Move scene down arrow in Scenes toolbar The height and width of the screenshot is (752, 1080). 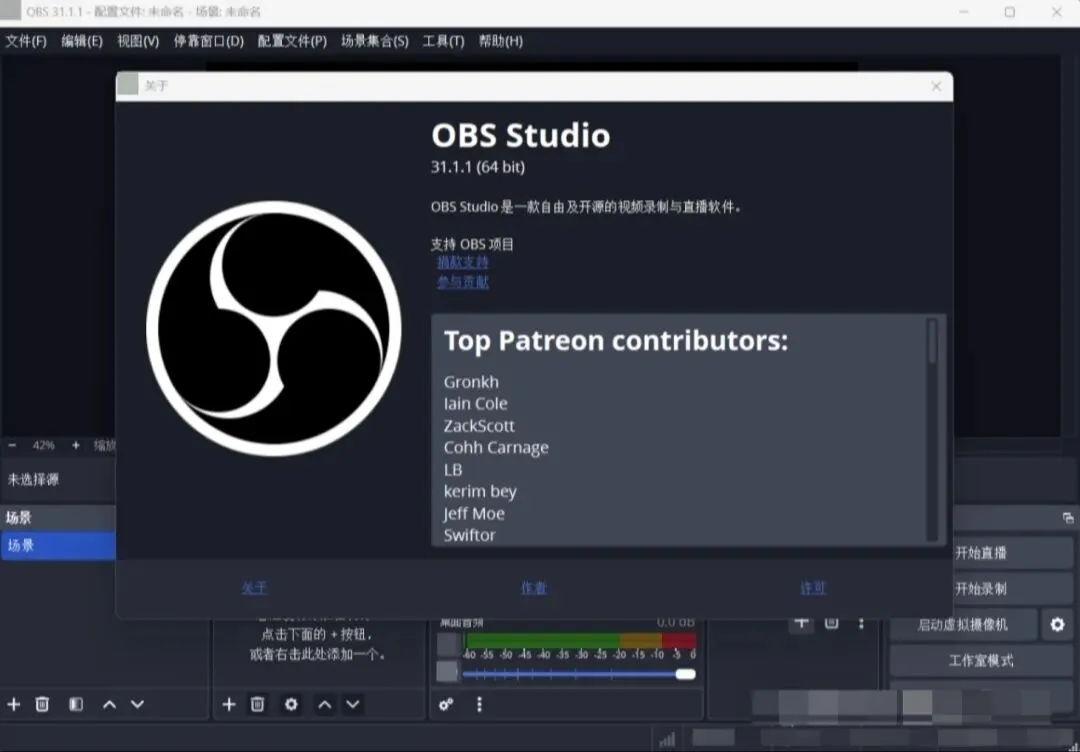tap(138, 704)
